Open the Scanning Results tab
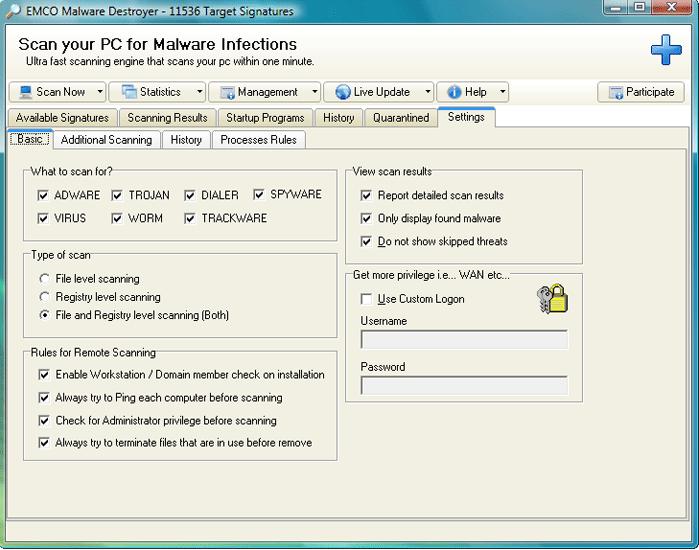The width and height of the screenshot is (699, 550). pyautogui.click(x=168, y=118)
